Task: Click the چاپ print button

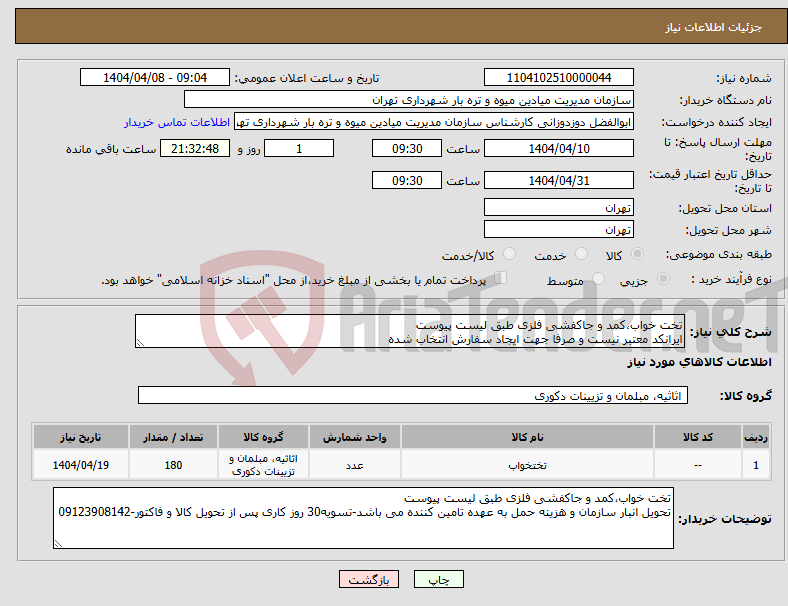Action: tap(439, 579)
